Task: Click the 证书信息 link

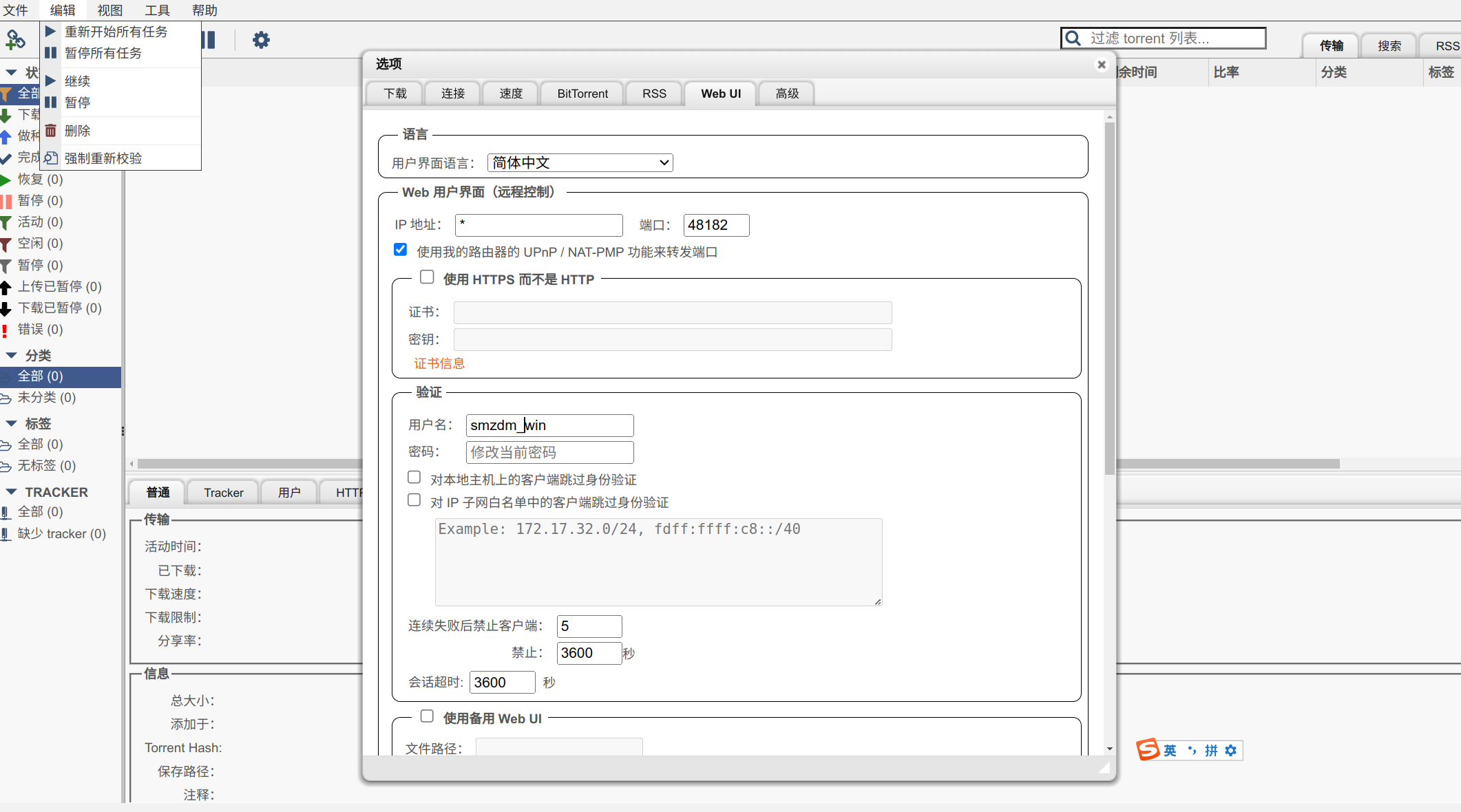Action: 439,363
